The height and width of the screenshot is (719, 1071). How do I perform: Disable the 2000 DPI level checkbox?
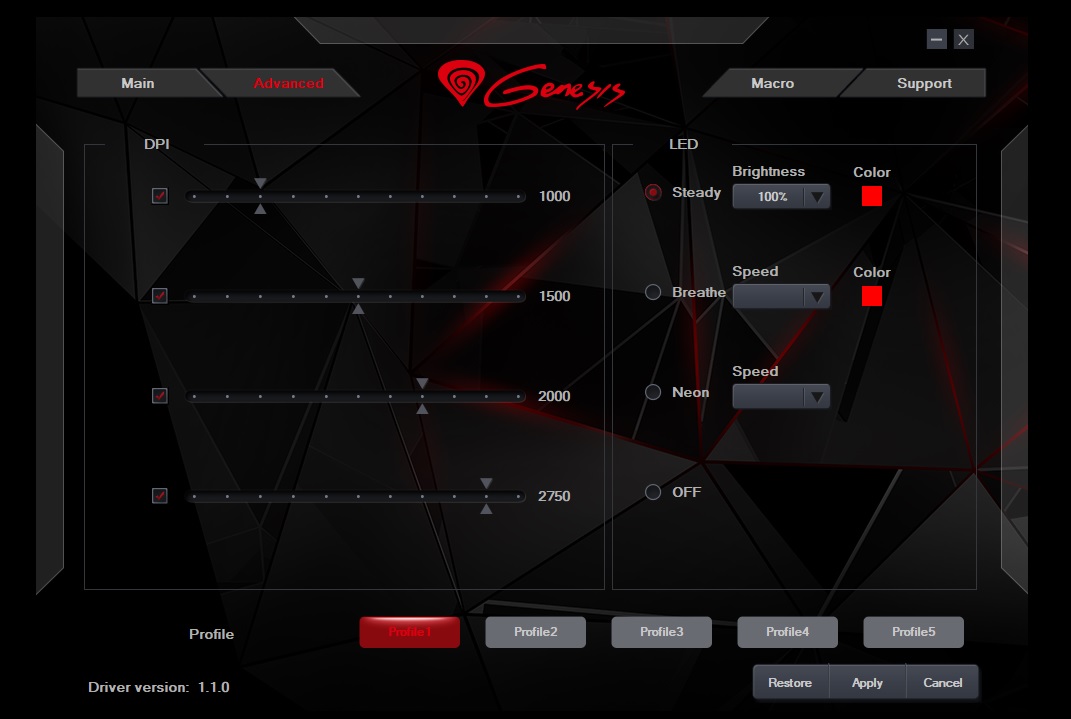[160, 396]
